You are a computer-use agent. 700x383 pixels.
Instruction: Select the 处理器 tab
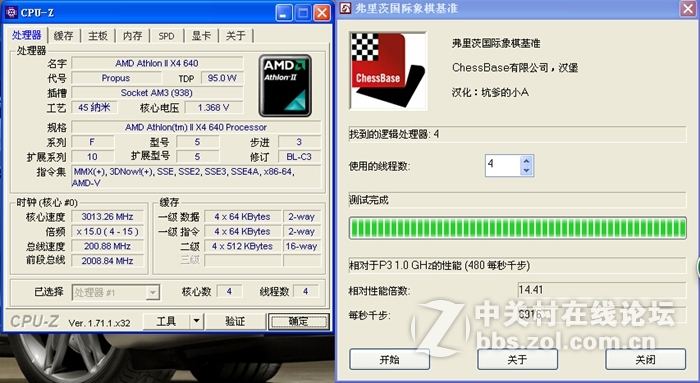(26, 35)
